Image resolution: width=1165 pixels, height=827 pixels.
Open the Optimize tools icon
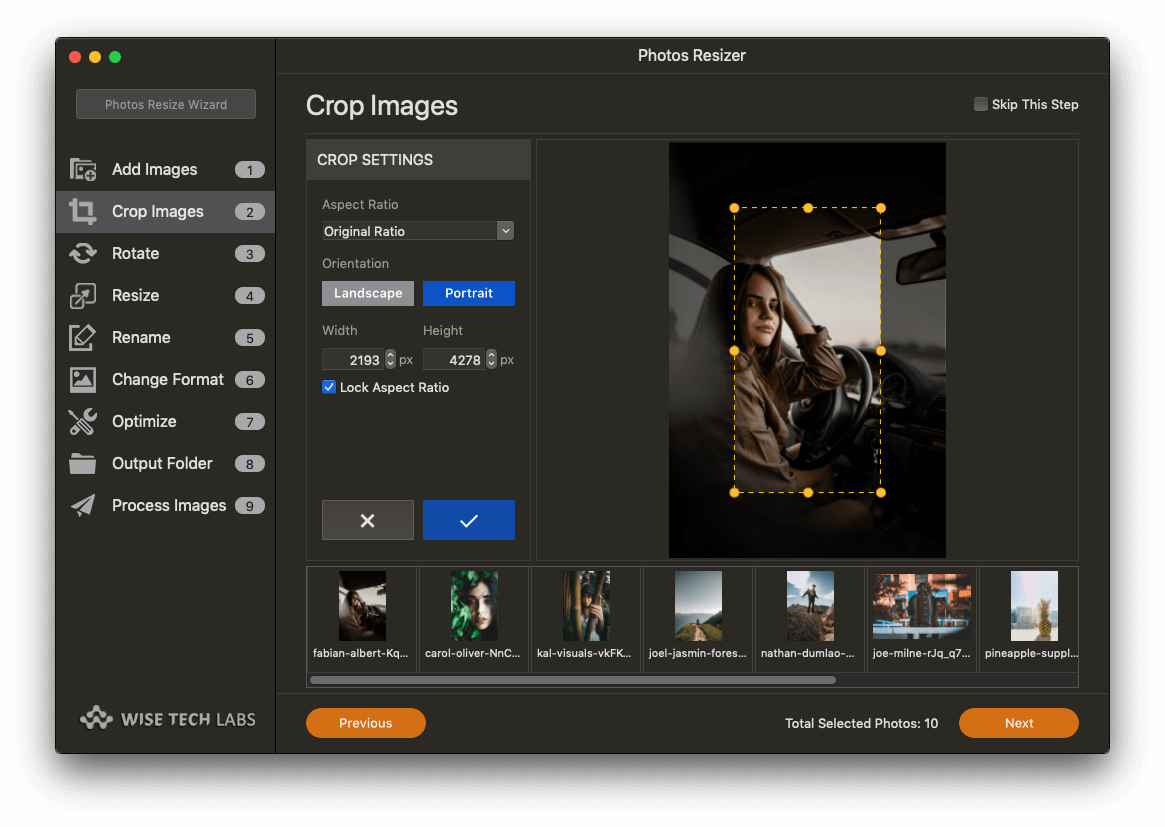(x=82, y=422)
